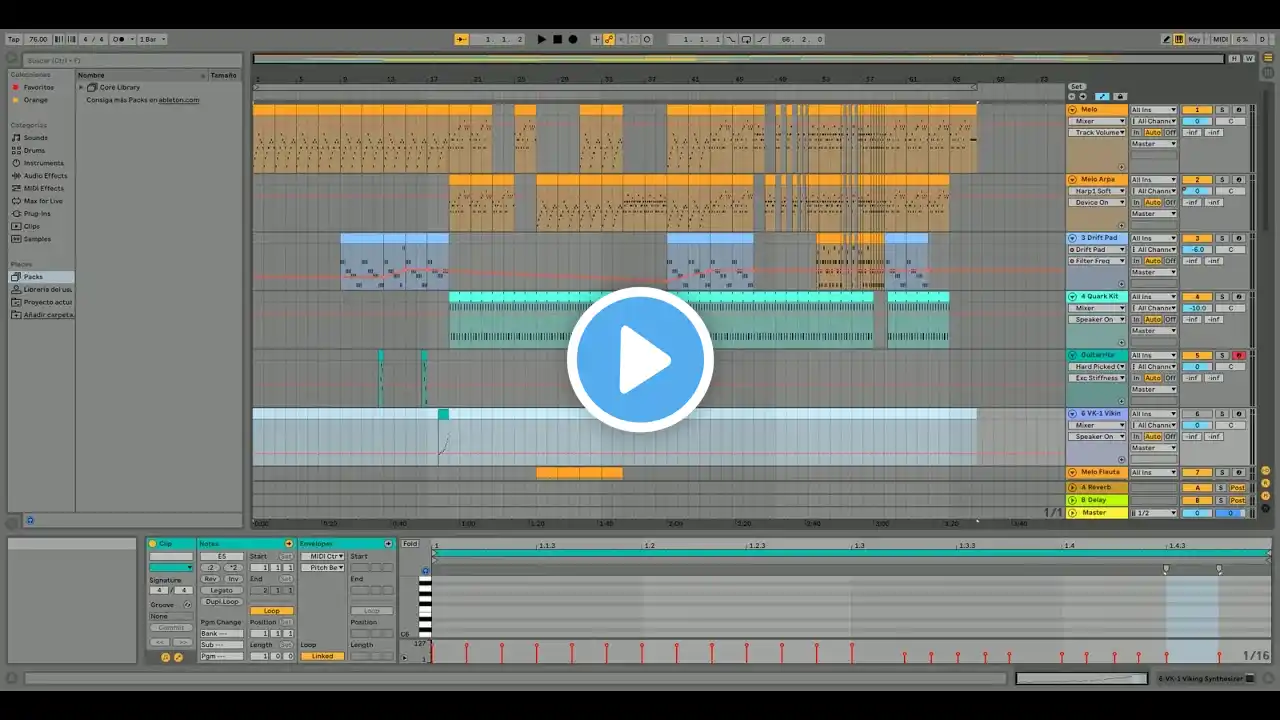Click the MIDI Arrangement Overdub plus icon

pos(596,39)
